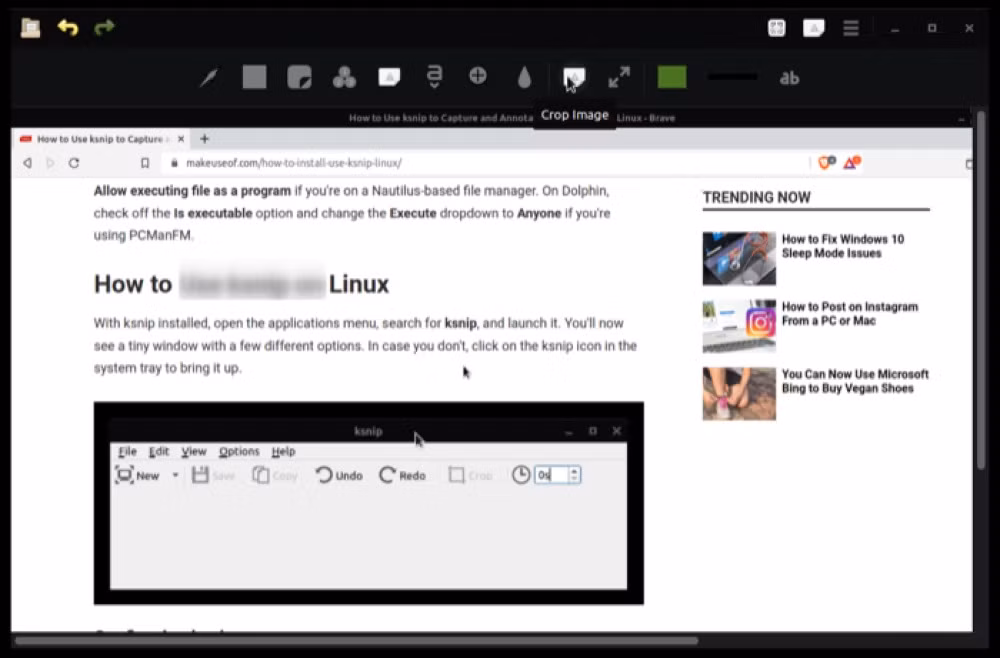1000x658 pixels.
Task: Click the Instagram article thumbnail
Action: (739, 326)
